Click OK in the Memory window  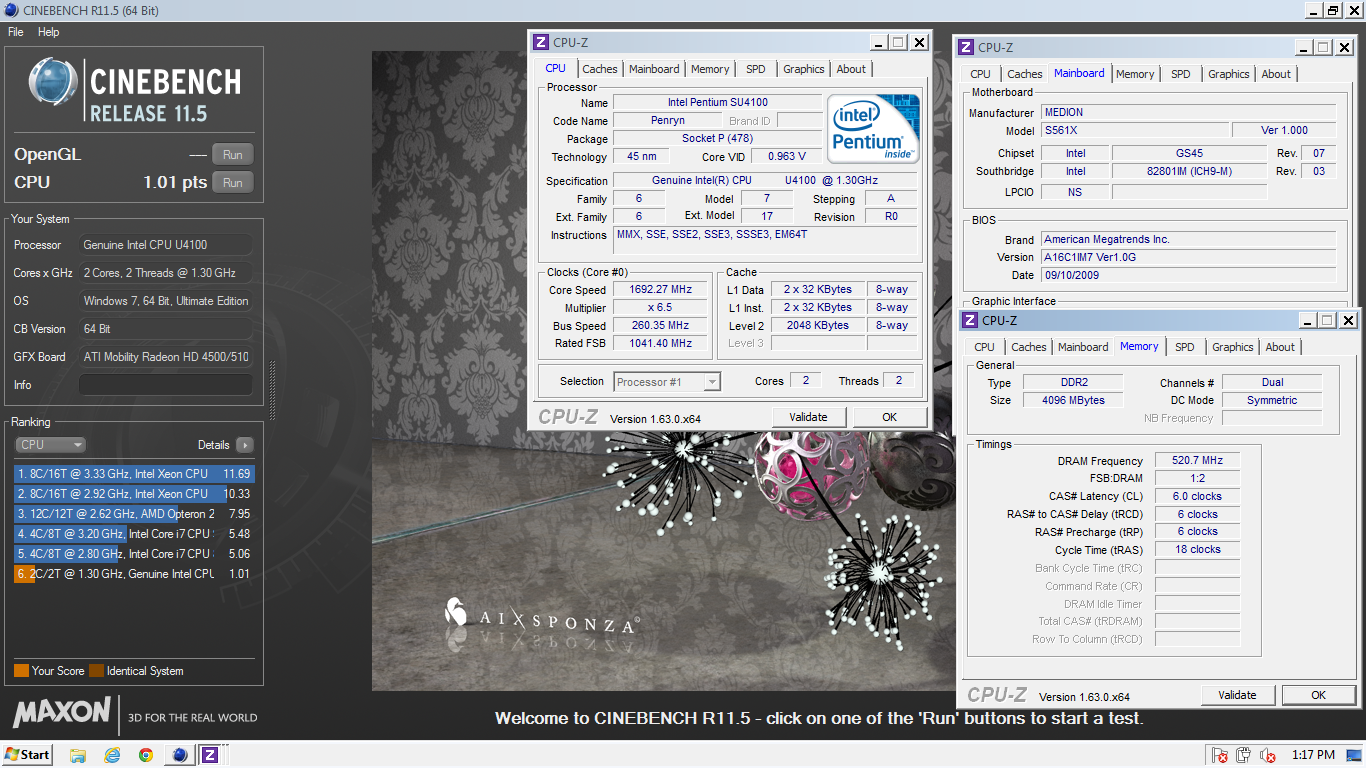(x=1318, y=695)
